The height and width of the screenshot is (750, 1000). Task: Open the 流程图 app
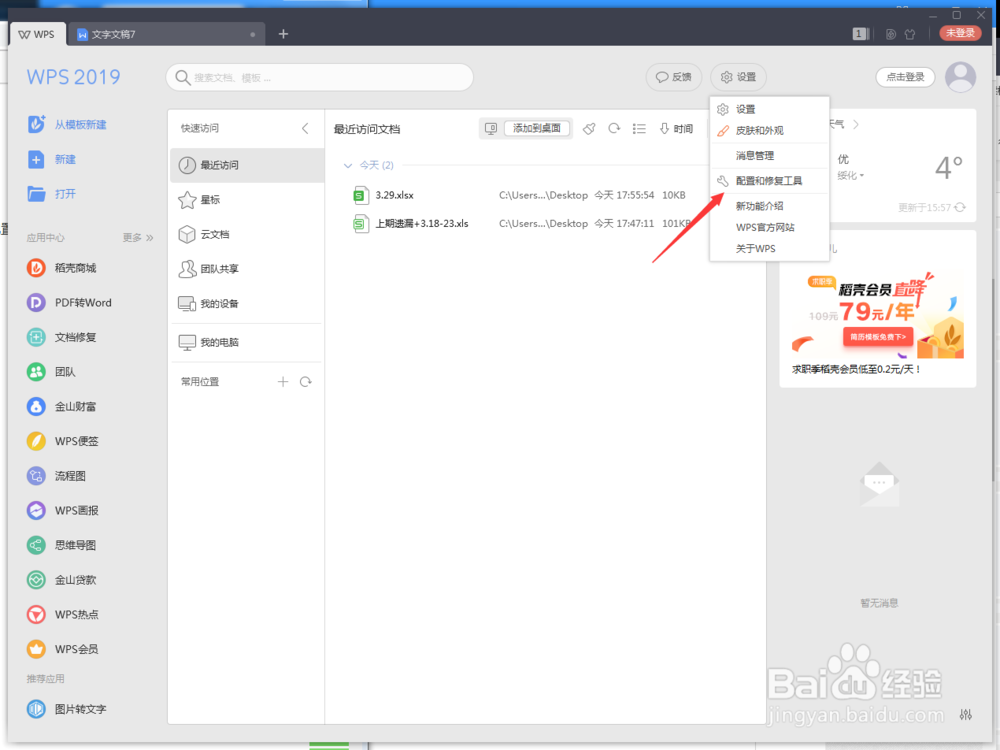click(56, 476)
